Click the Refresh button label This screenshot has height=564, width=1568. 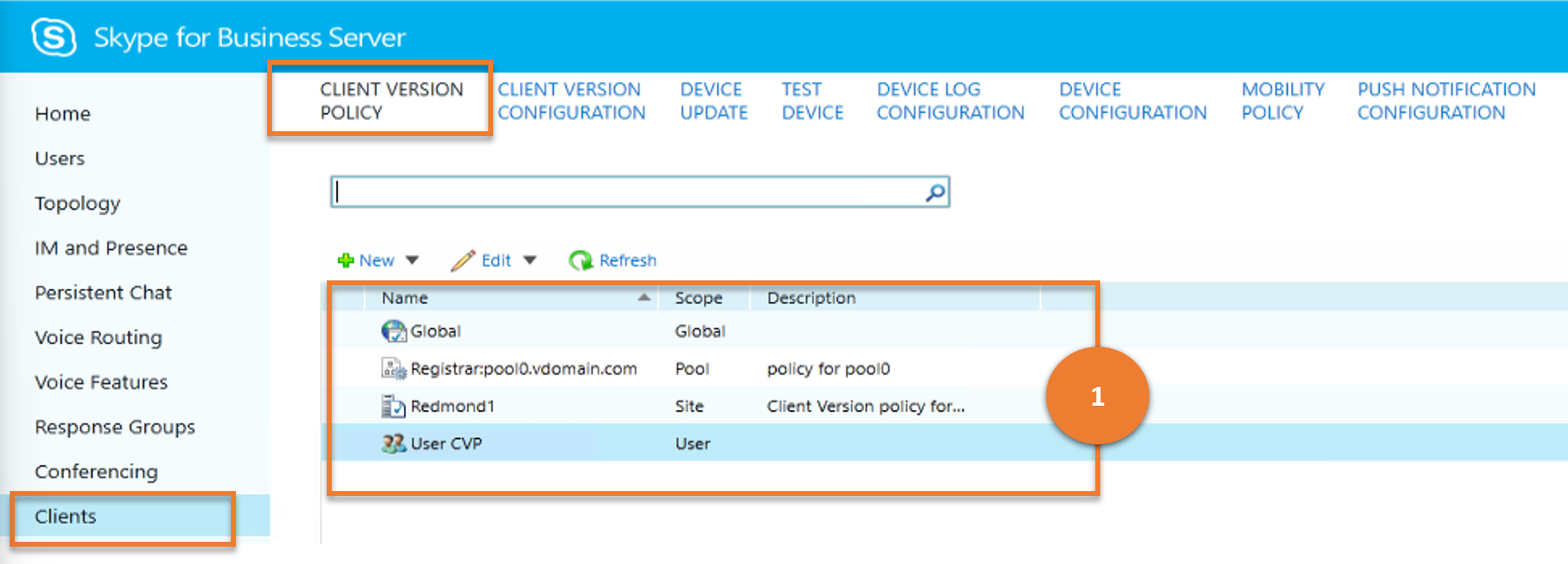628,261
